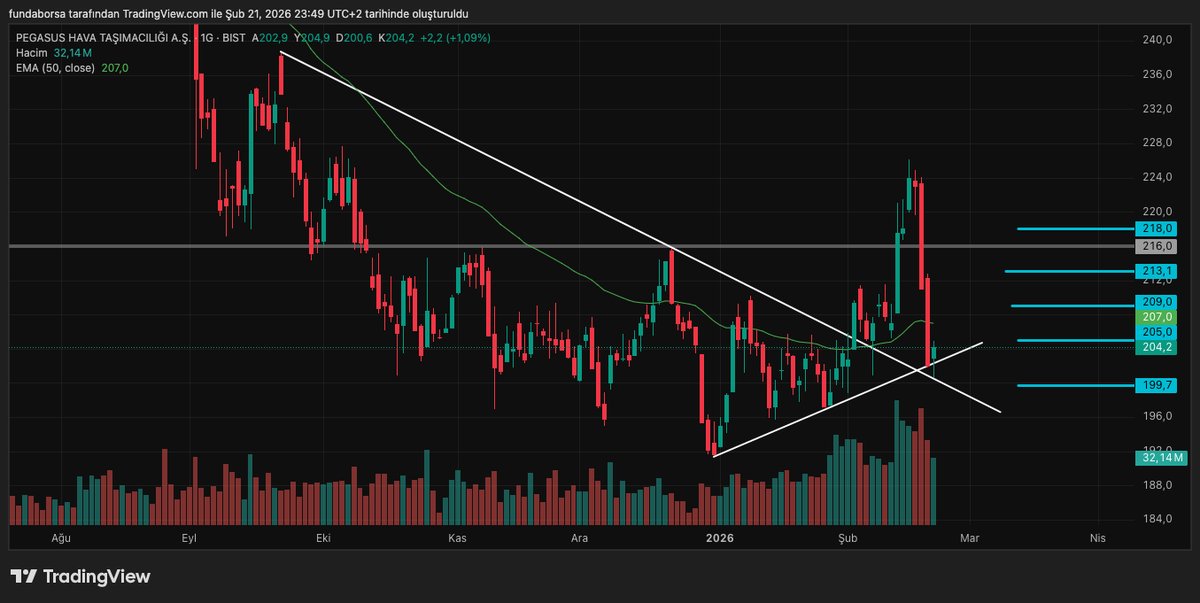Click the Eki month label on time axis
The width and height of the screenshot is (1200, 603).
322,538
